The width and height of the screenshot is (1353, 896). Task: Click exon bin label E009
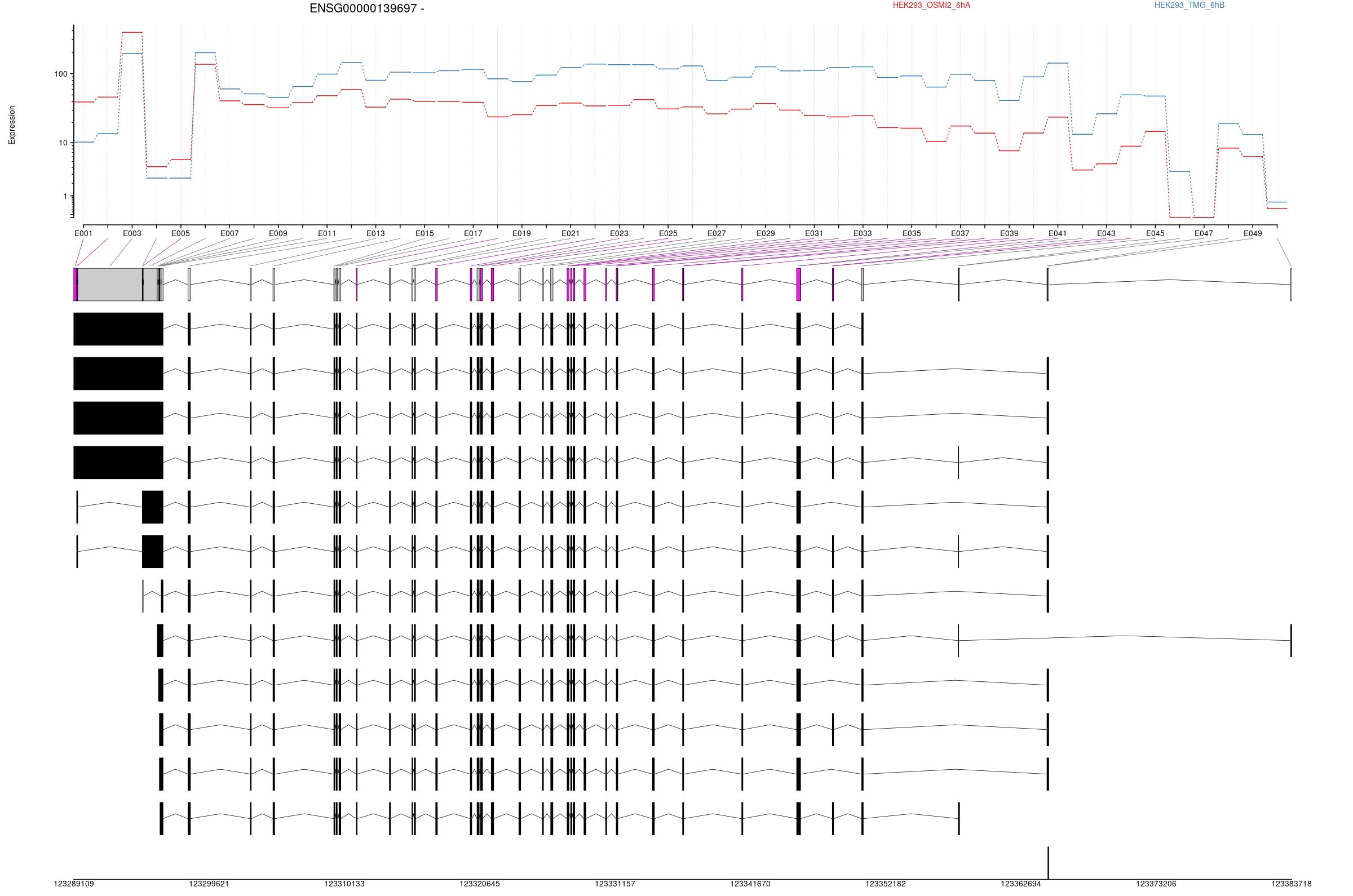point(278,234)
